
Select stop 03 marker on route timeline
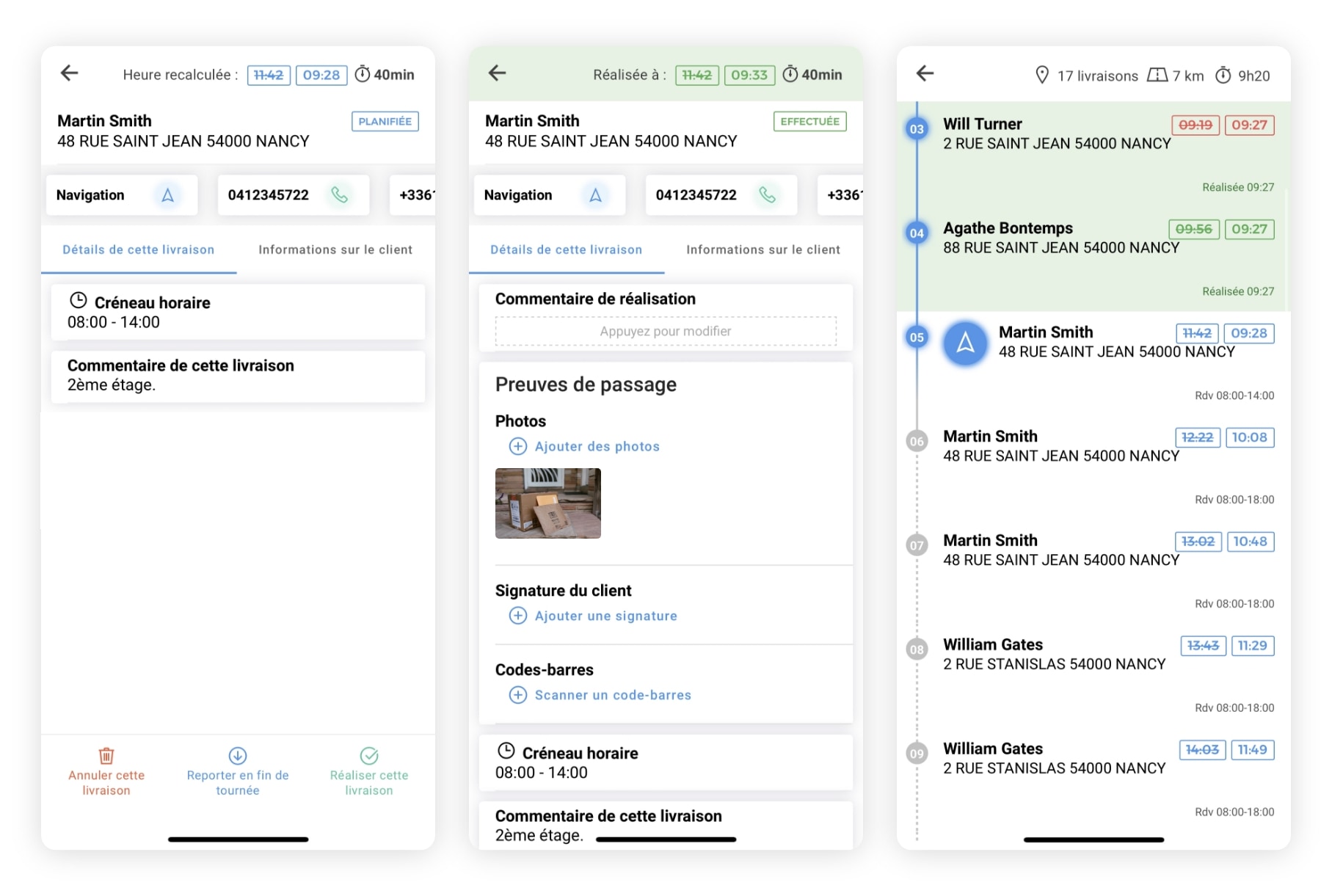[x=917, y=129]
